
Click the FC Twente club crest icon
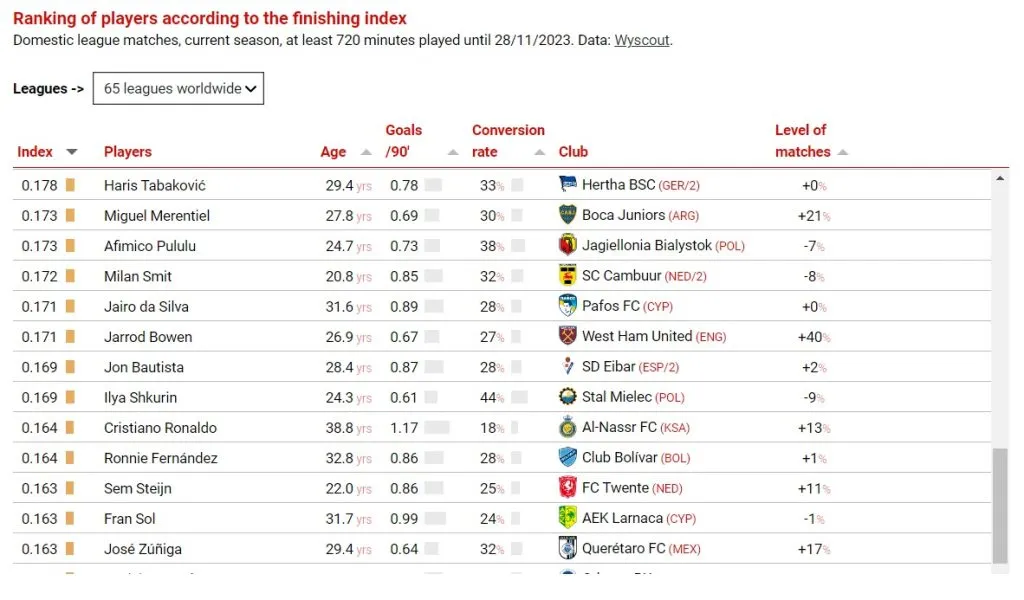click(567, 488)
